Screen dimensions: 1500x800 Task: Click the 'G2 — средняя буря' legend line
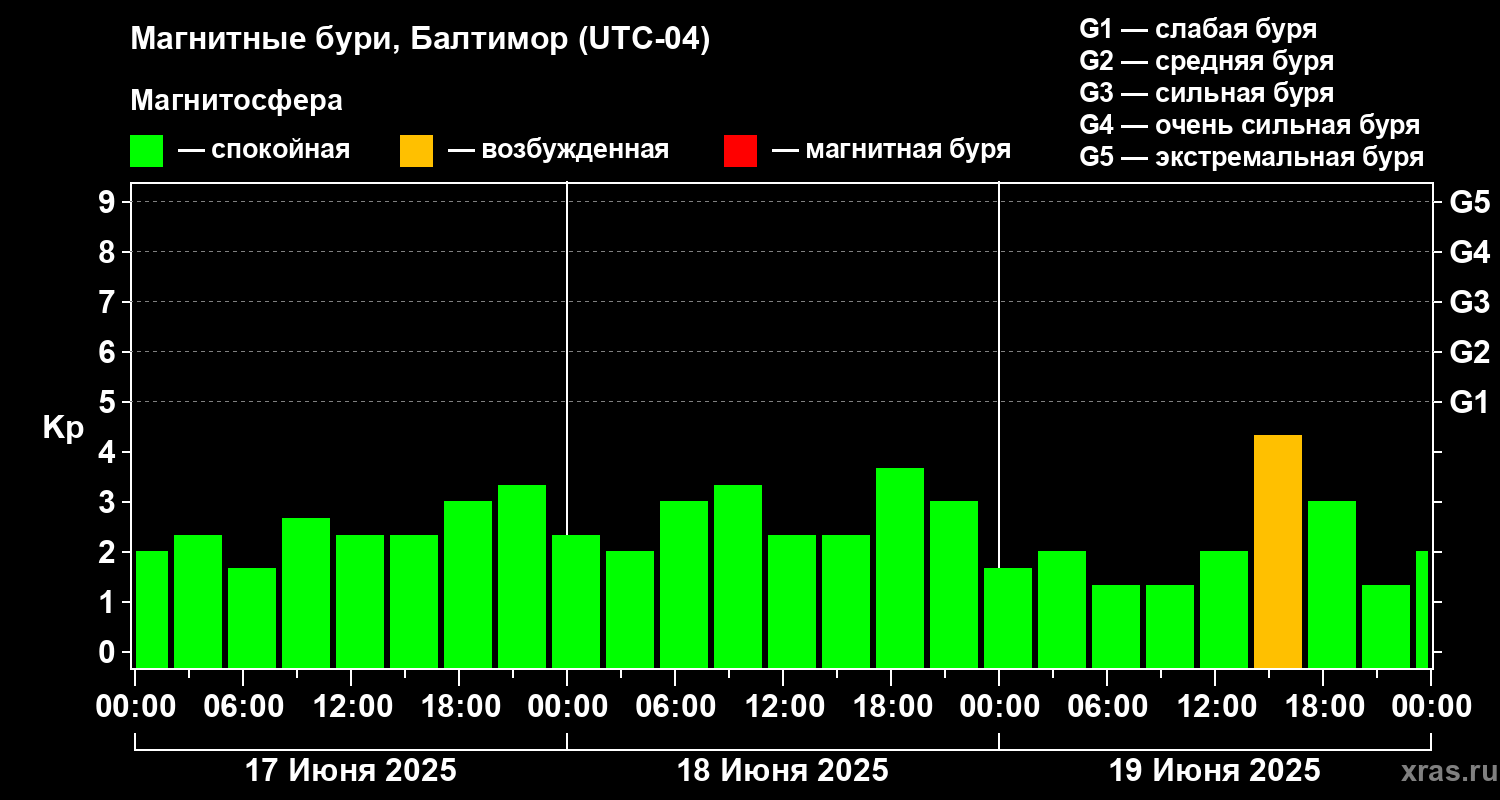[1207, 61]
